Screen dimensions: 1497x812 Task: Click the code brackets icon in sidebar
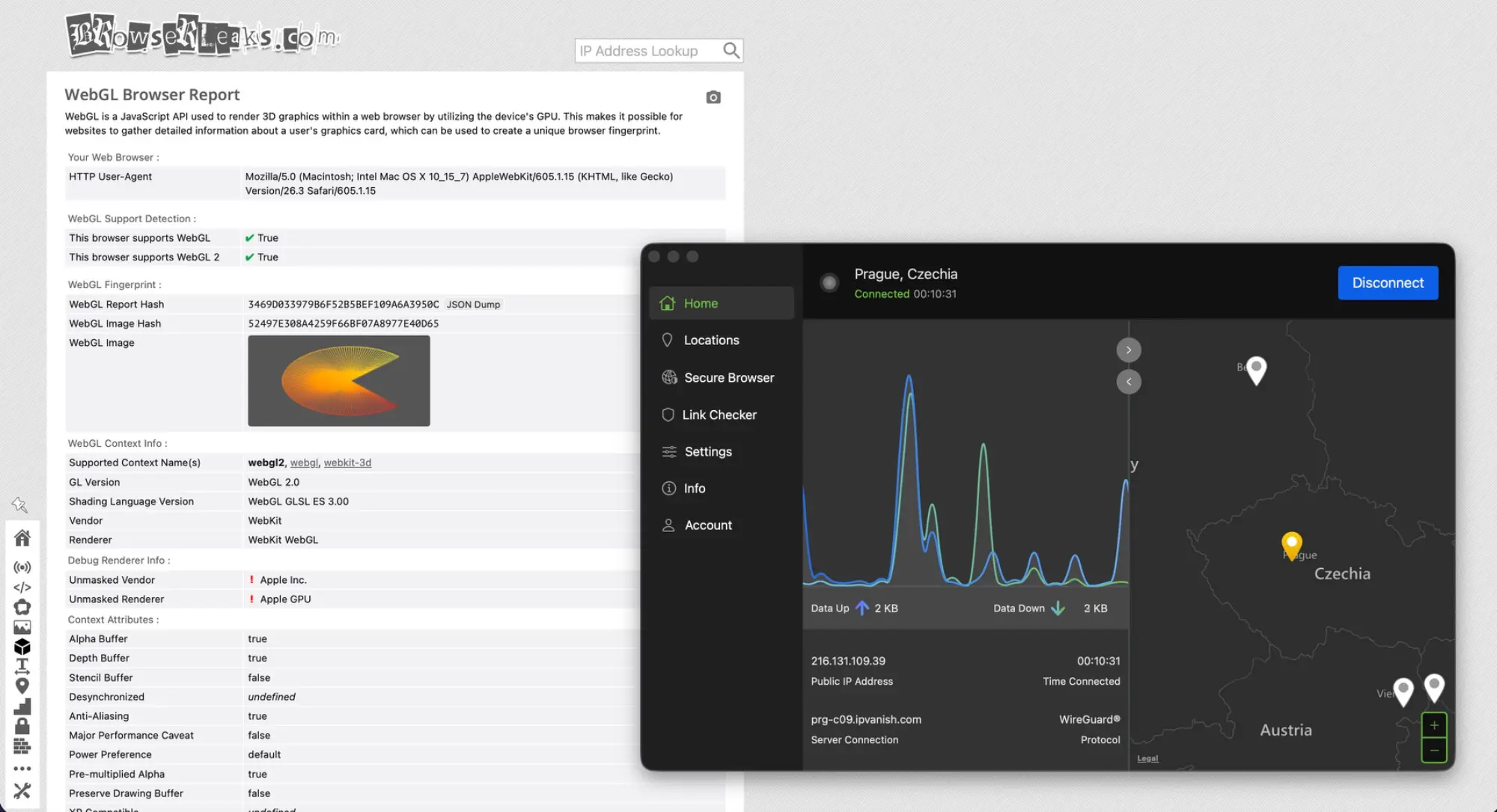click(22, 587)
